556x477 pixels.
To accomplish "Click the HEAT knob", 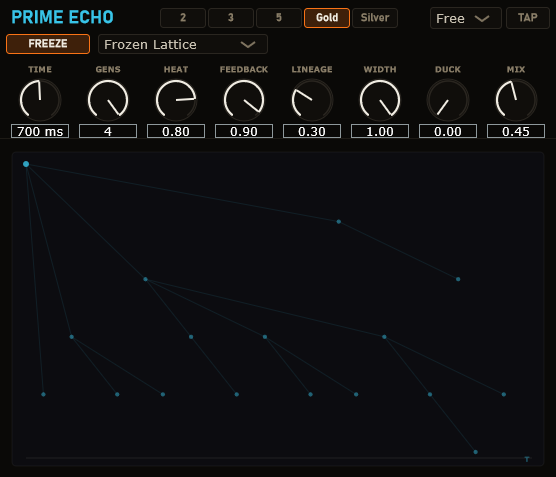I will pyautogui.click(x=176, y=100).
